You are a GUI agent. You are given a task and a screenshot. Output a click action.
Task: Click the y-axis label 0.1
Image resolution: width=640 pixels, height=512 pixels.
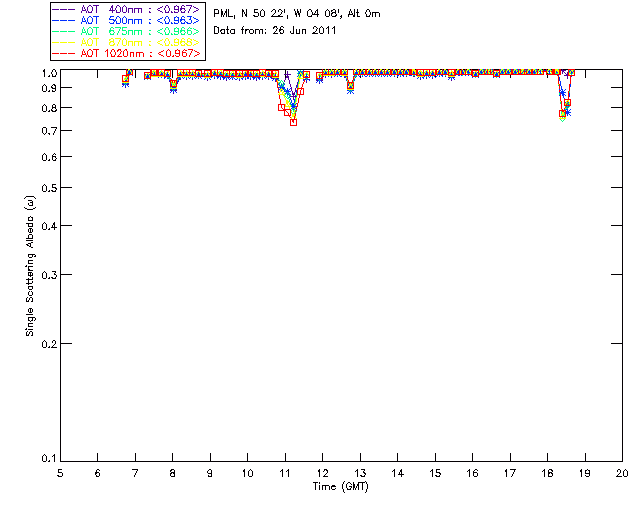pos(49,459)
